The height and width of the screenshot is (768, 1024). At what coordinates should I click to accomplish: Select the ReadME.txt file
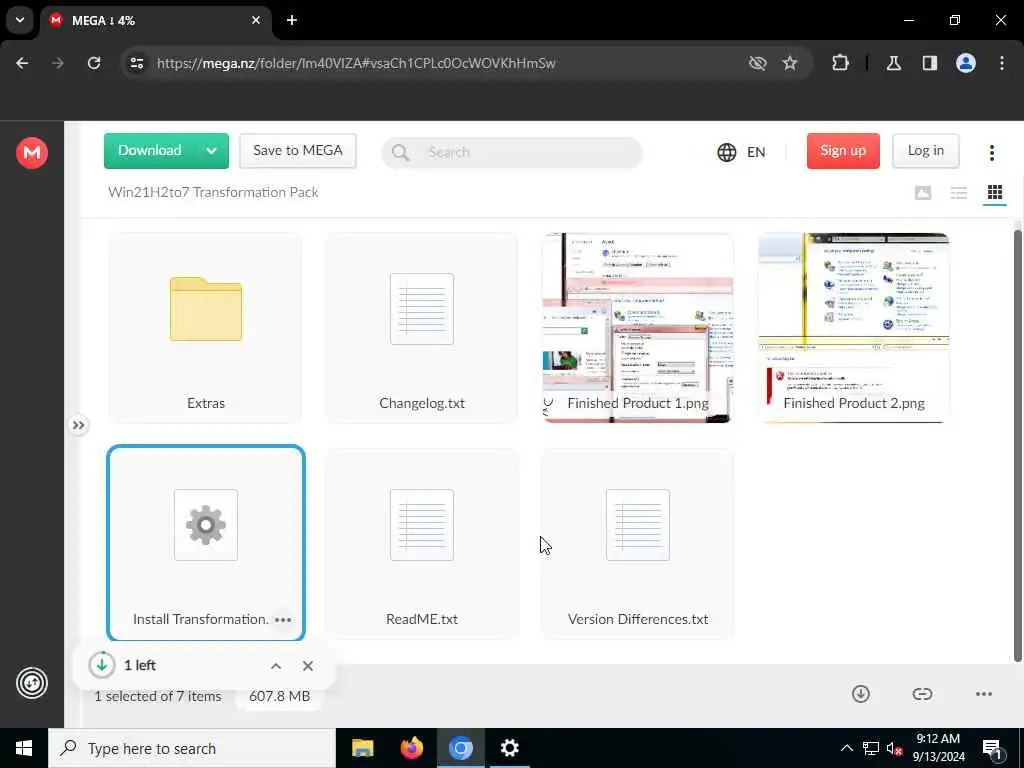coord(422,543)
